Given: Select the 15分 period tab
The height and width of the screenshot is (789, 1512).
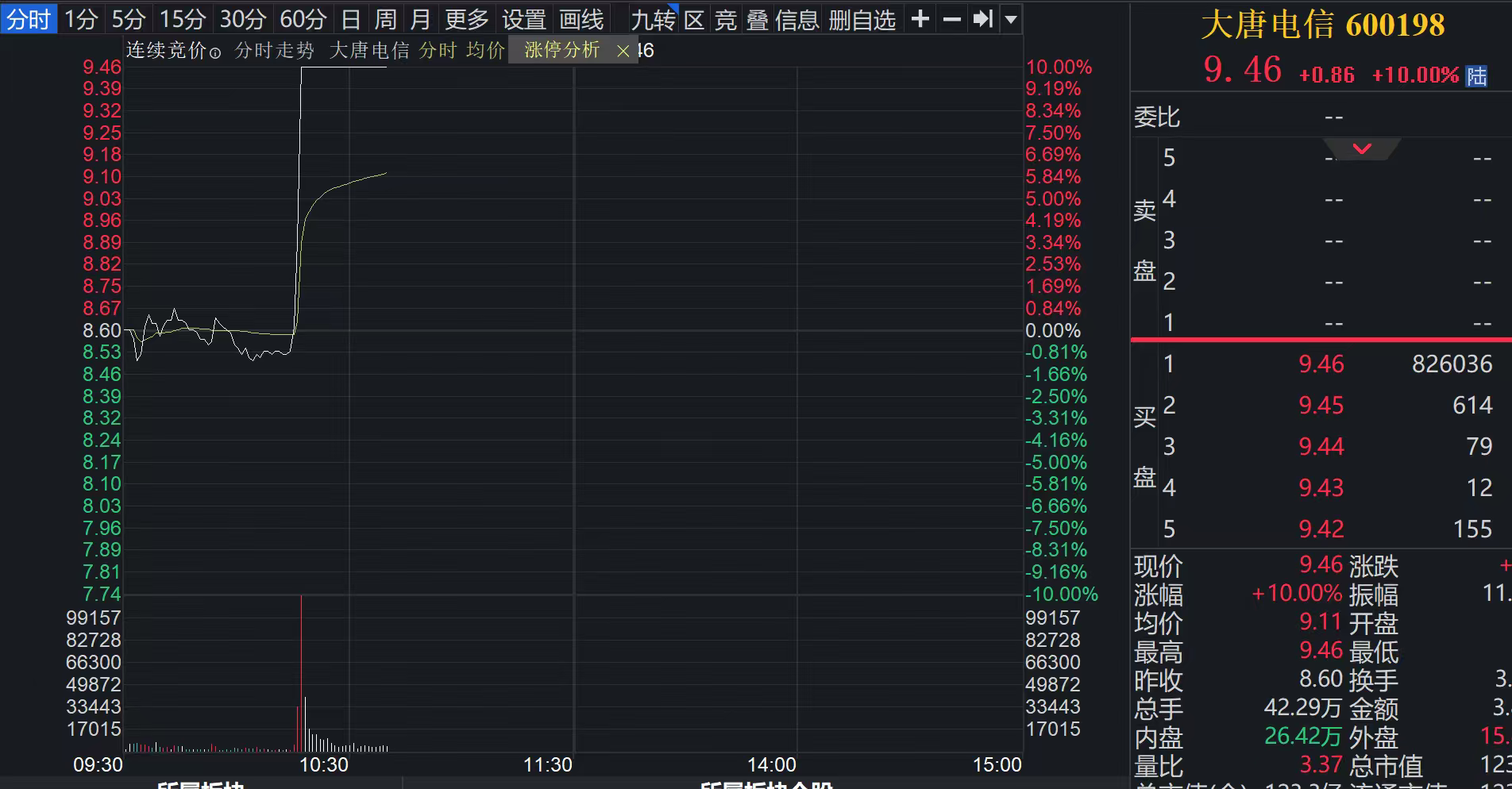Looking at the screenshot, I should (x=183, y=19).
